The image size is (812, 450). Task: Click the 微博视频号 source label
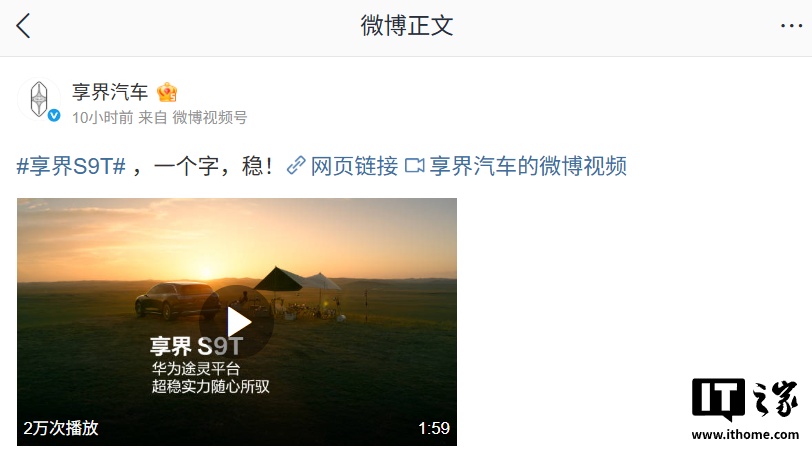click(209, 118)
